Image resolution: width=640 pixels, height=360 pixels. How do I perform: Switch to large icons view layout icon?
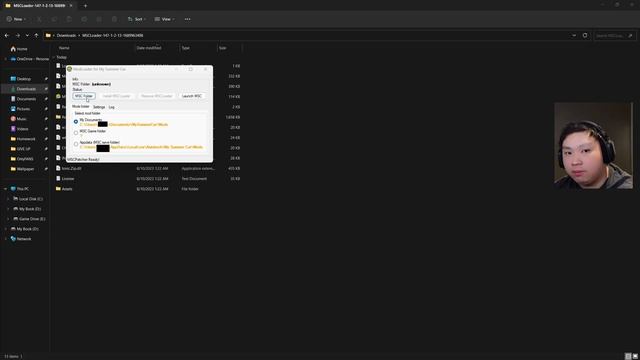pos(635,356)
